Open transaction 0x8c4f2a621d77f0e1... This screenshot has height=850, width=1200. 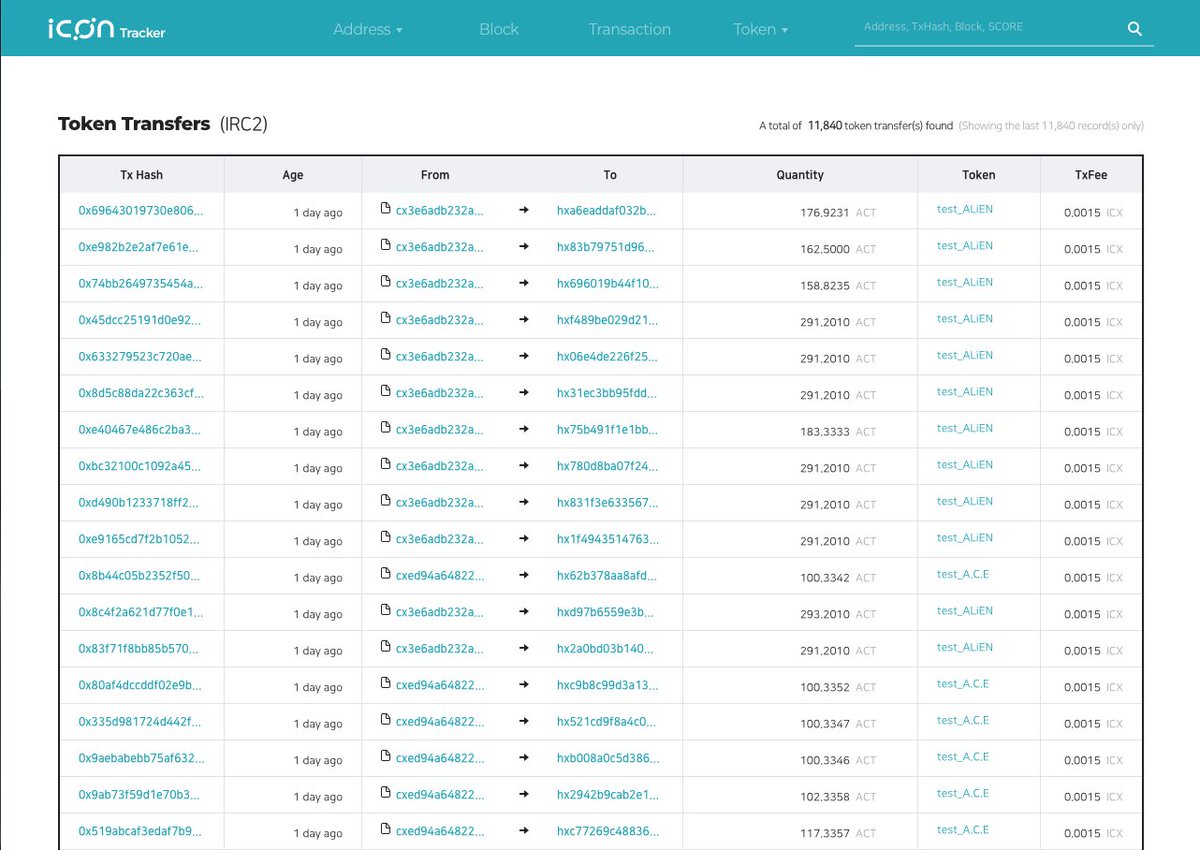(x=139, y=612)
